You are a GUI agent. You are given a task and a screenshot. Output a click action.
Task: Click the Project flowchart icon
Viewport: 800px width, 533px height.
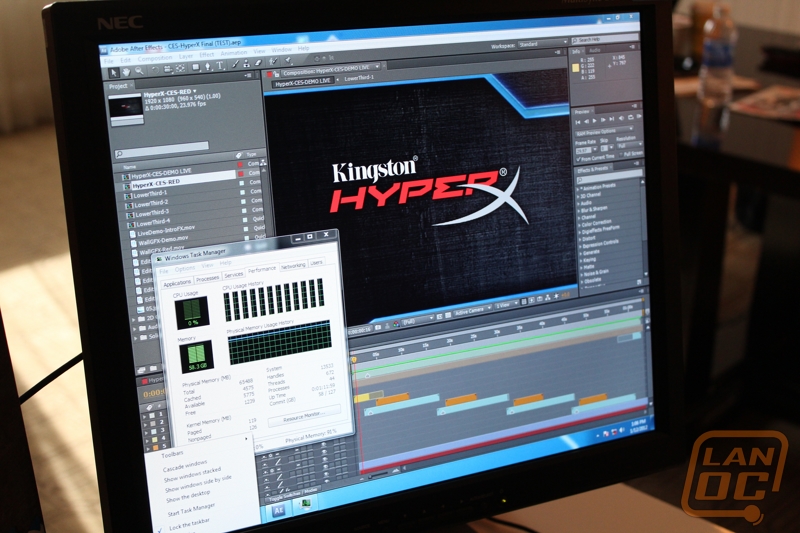263,163
